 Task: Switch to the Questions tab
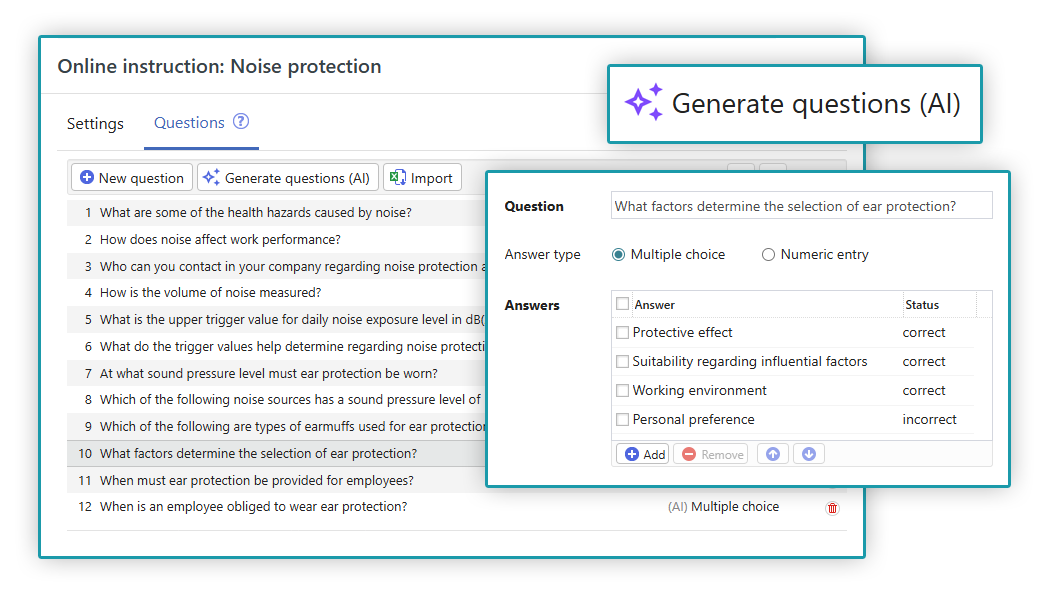click(189, 122)
